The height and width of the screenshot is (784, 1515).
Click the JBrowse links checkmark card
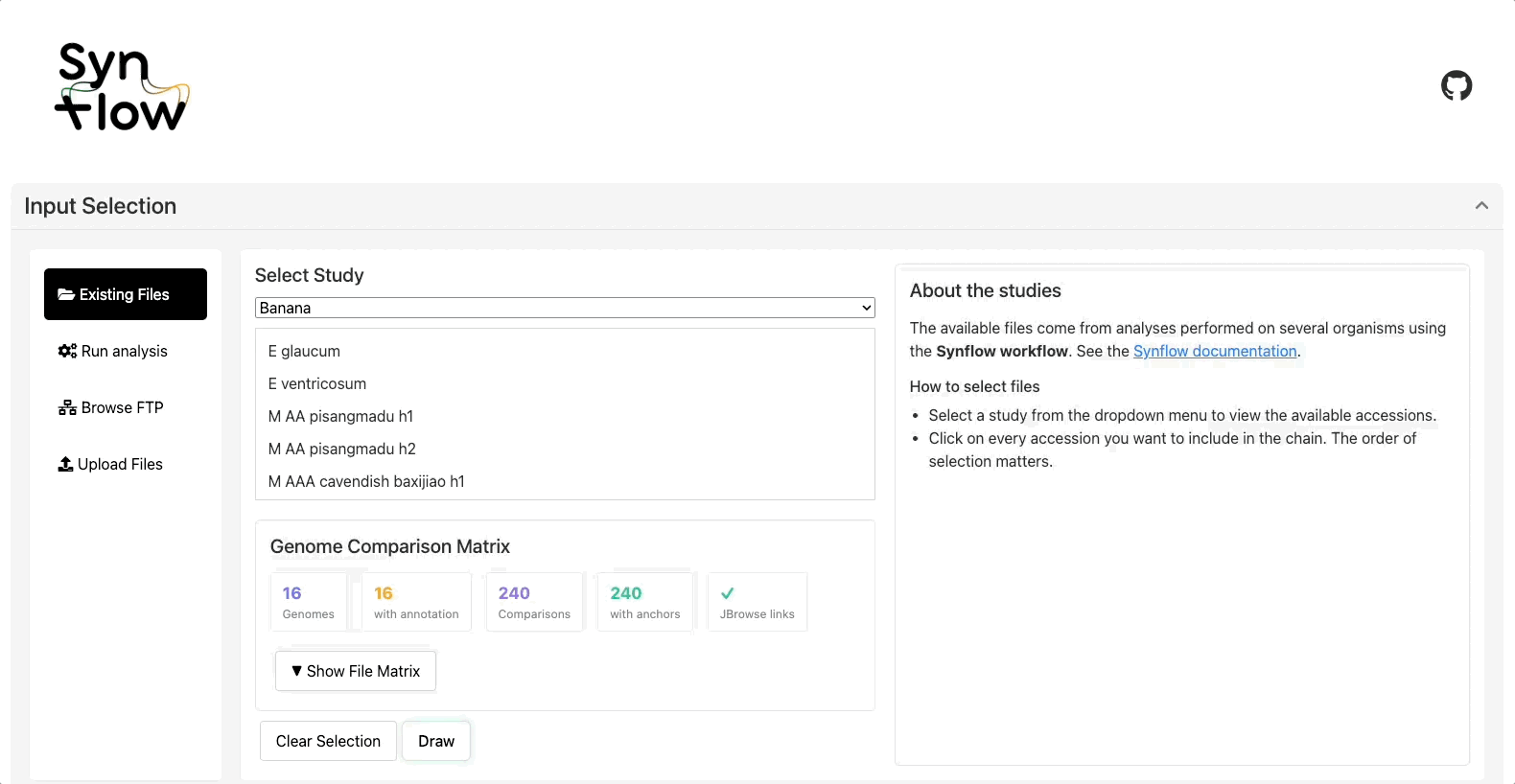pyautogui.click(x=757, y=602)
